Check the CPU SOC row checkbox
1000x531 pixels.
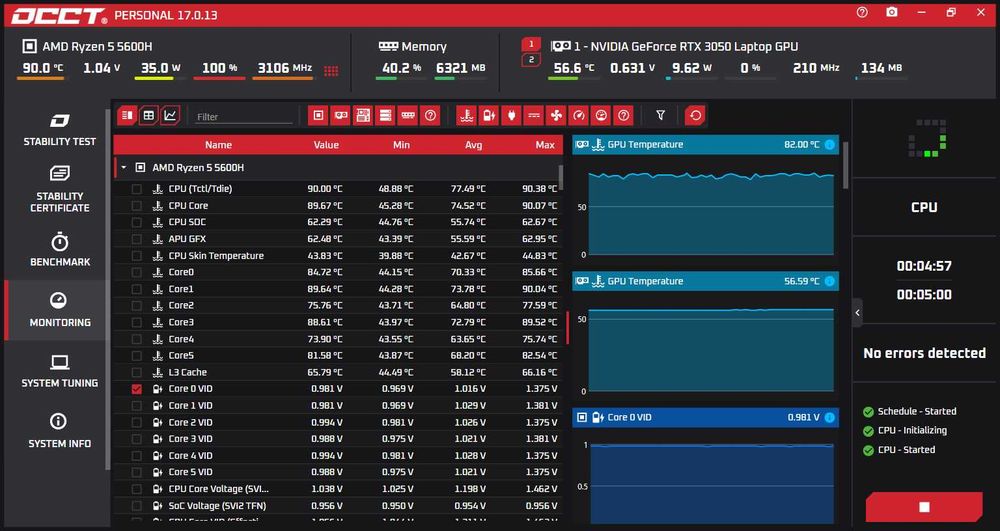(x=136, y=222)
